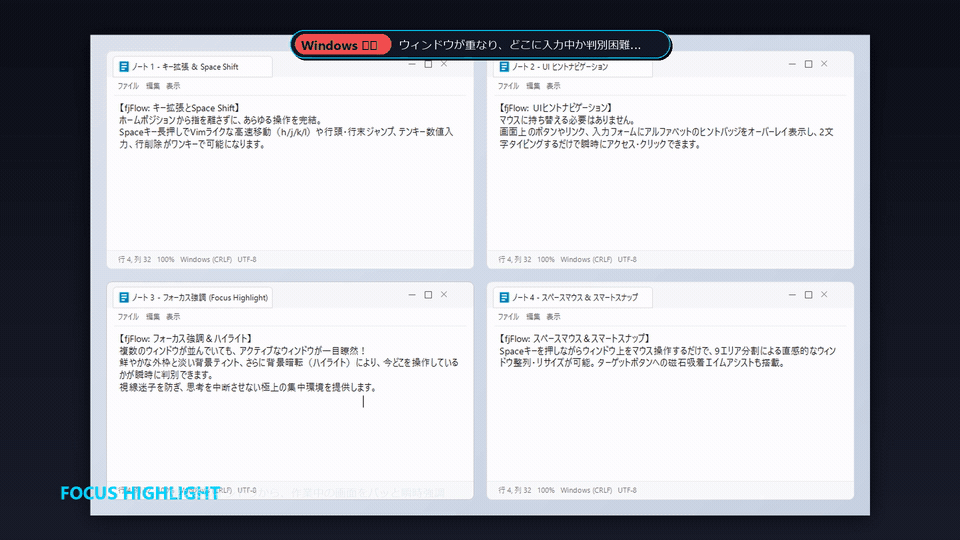The image size is (960, 540).
Task: Close the ノート 3 window
Action: tap(444, 294)
